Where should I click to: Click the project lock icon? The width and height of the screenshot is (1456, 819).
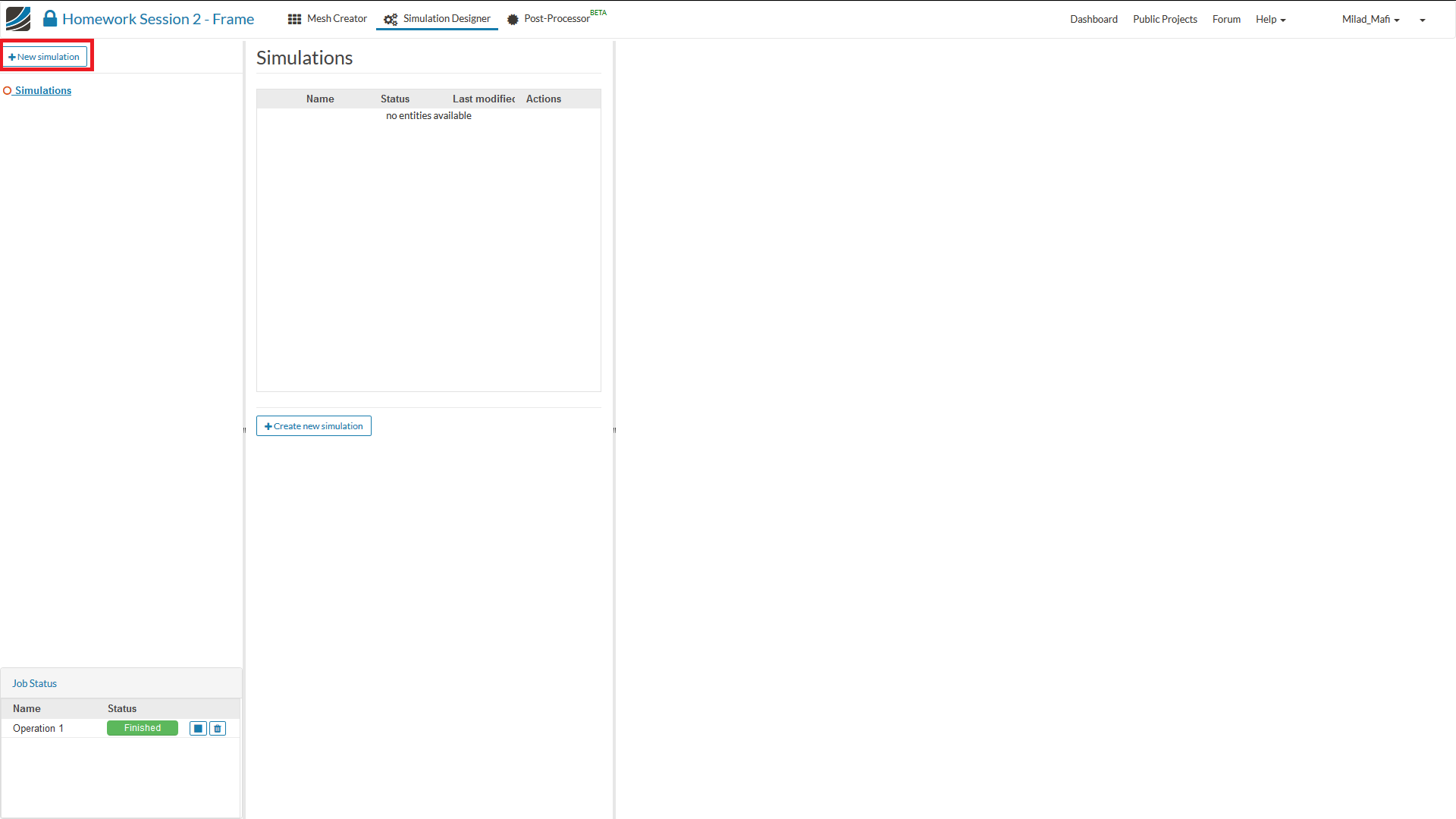(50, 19)
